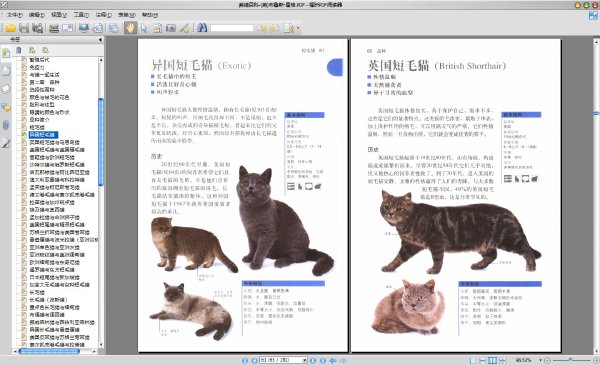Screen dimensions: 600x365
Task: Go to last page button
Action: pyautogui.click(x=323, y=360)
